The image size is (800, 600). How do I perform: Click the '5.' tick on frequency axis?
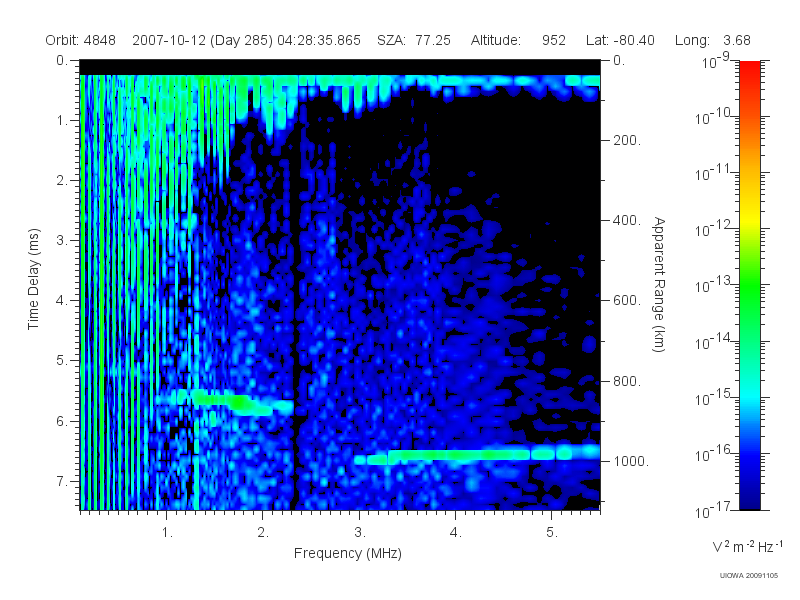(552, 533)
